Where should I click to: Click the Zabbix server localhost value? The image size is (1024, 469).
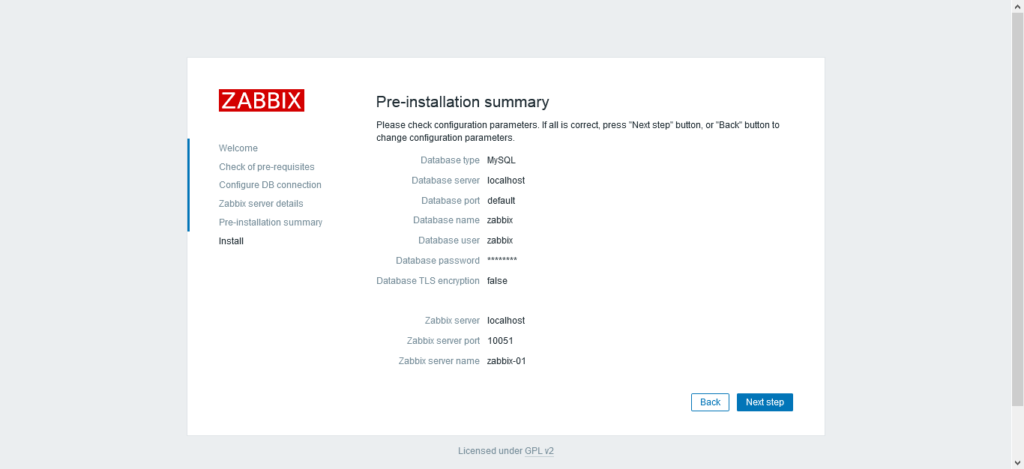coord(506,321)
